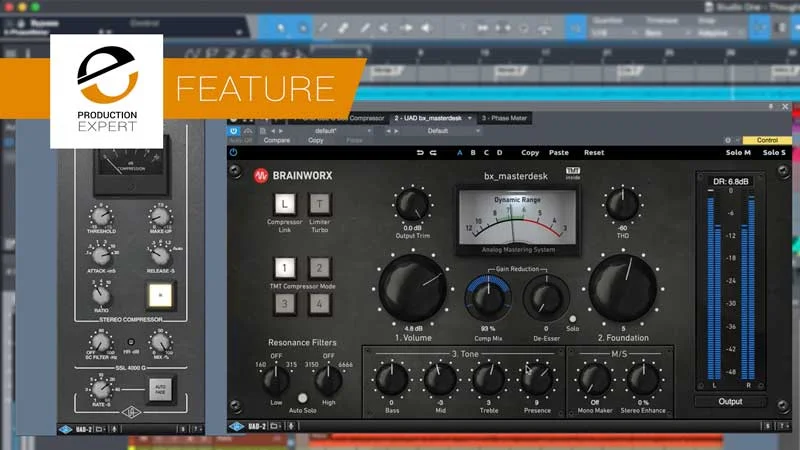Switch to the 3 - Phase Meter tab

504,118
